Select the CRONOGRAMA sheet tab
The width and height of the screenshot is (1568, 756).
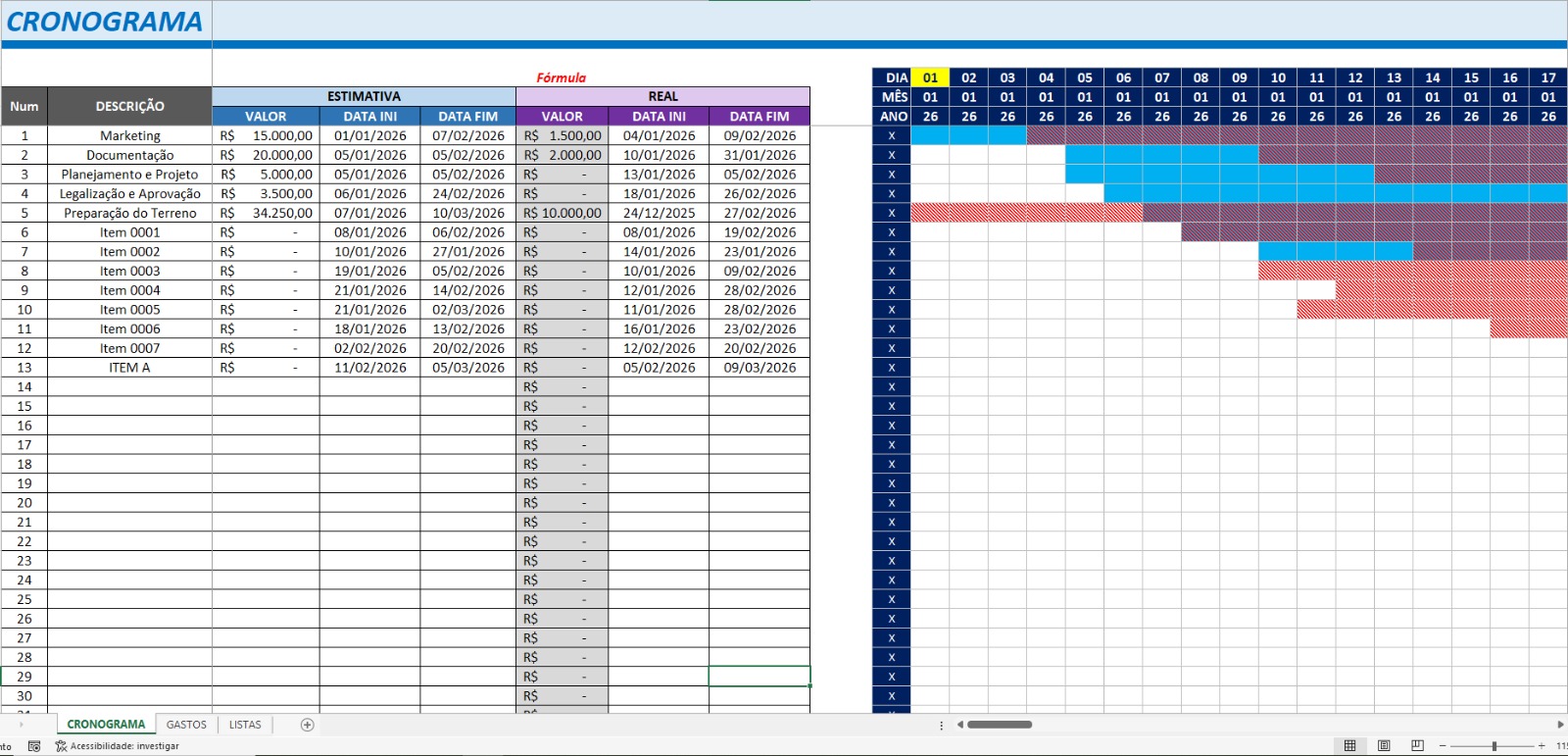pyautogui.click(x=106, y=725)
